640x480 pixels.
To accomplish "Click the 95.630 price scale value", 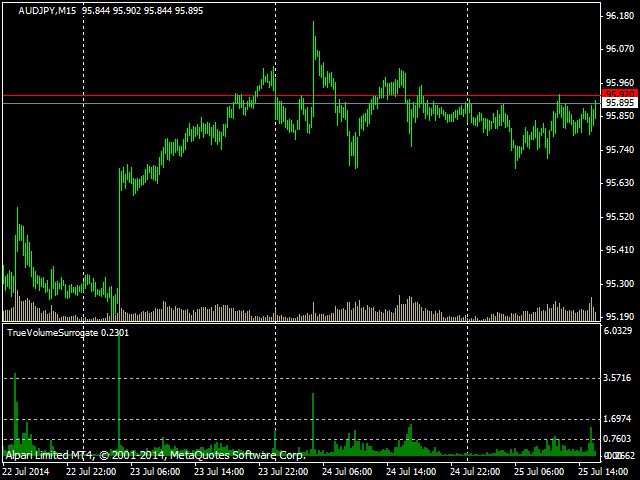I will click(621, 183).
